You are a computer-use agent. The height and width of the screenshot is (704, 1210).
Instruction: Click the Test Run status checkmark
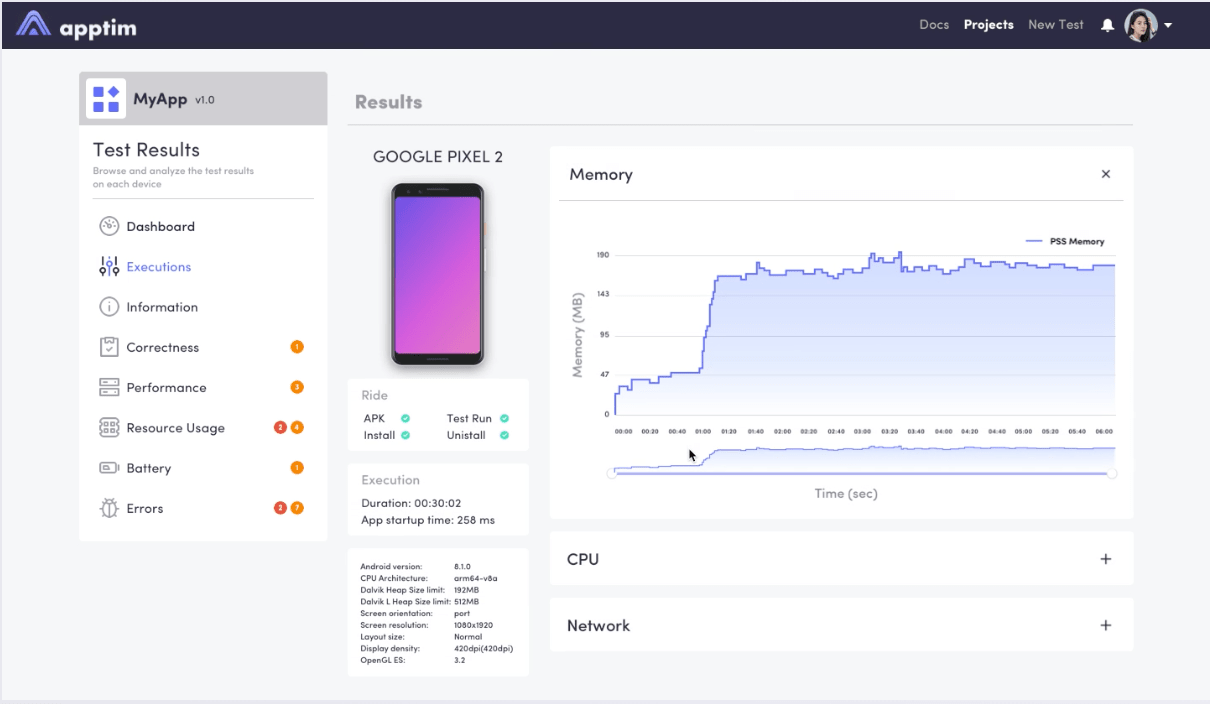504,418
